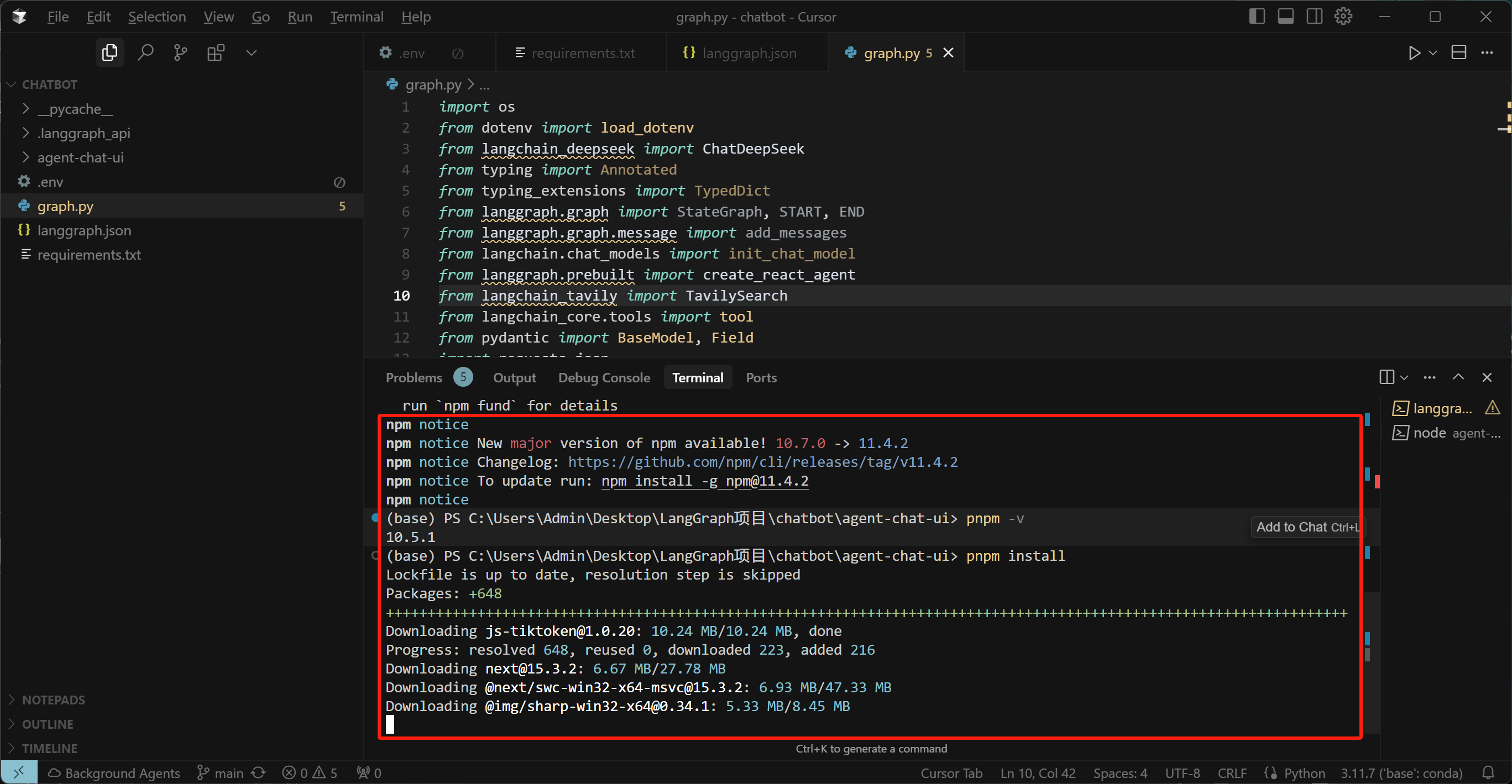Run the Python file play button

coord(1415,53)
